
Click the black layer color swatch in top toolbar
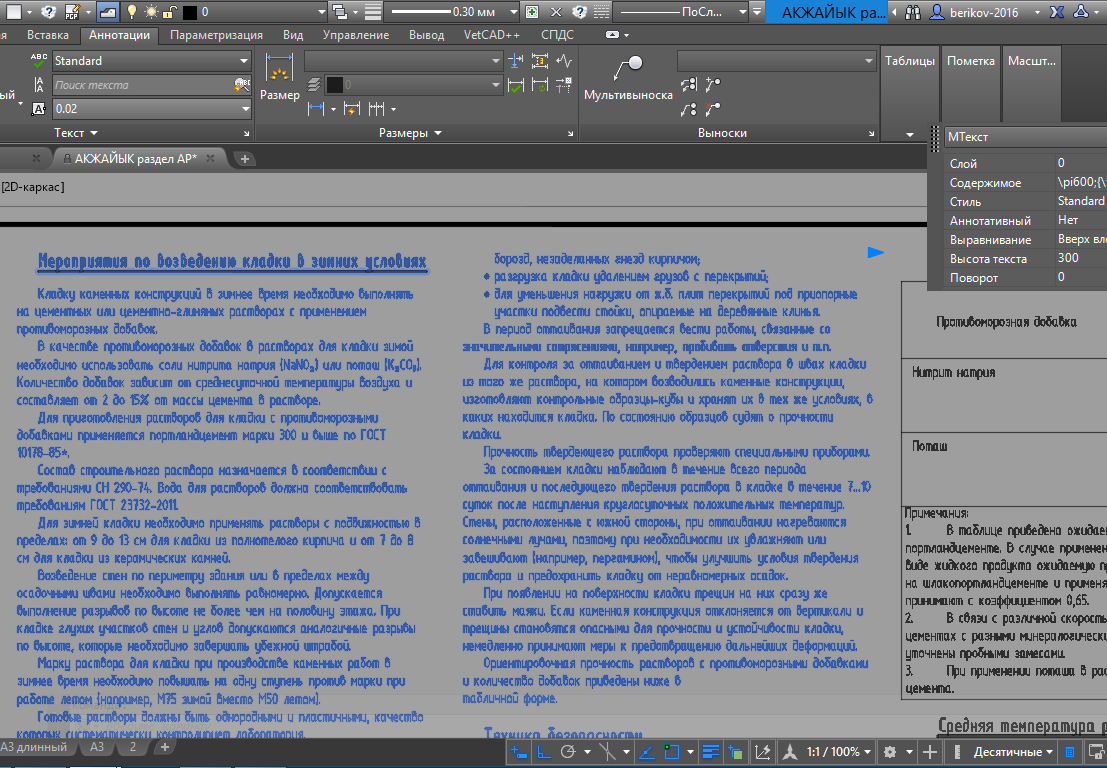pyautogui.click(x=190, y=12)
